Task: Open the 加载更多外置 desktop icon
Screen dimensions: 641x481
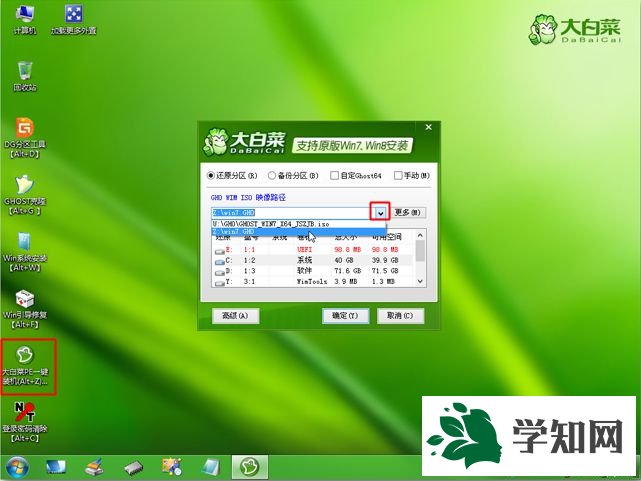Action: 74,19
